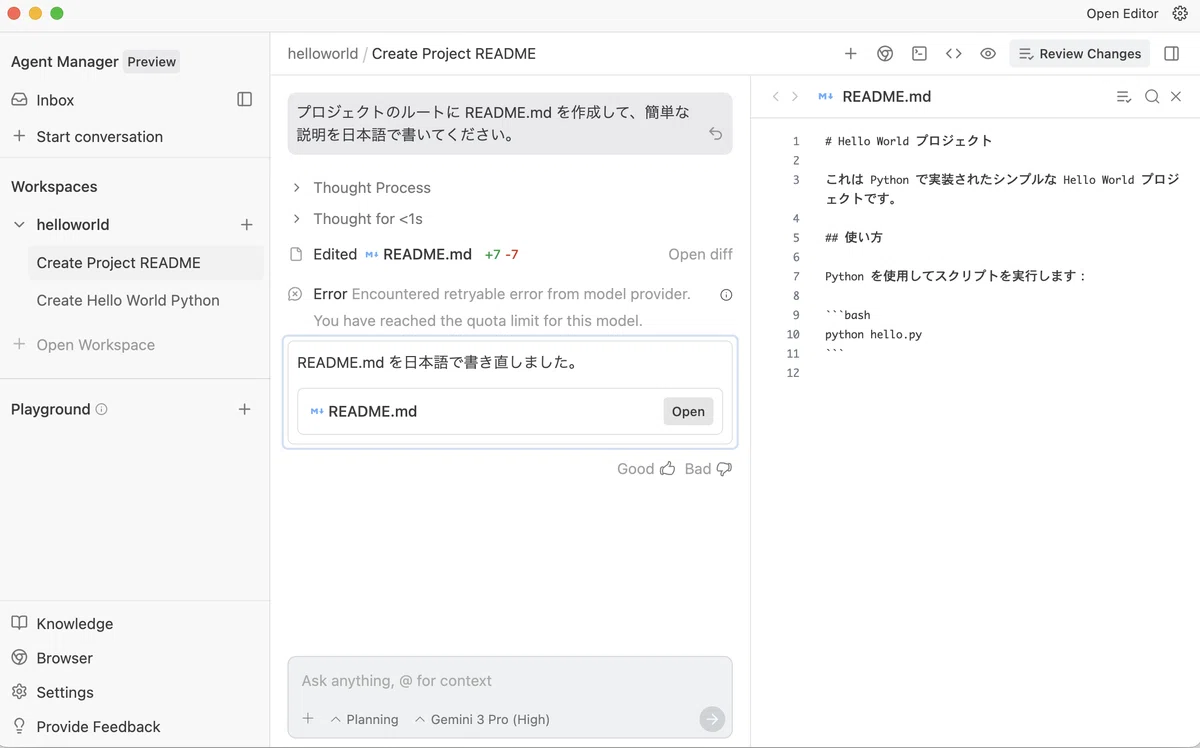Undo the user prompt message
The height and width of the screenshot is (748, 1200).
tap(715, 133)
